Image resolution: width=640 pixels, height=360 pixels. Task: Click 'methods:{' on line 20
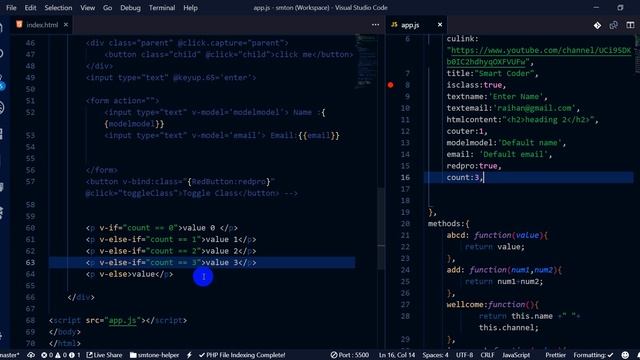click(x=449, y=224)
